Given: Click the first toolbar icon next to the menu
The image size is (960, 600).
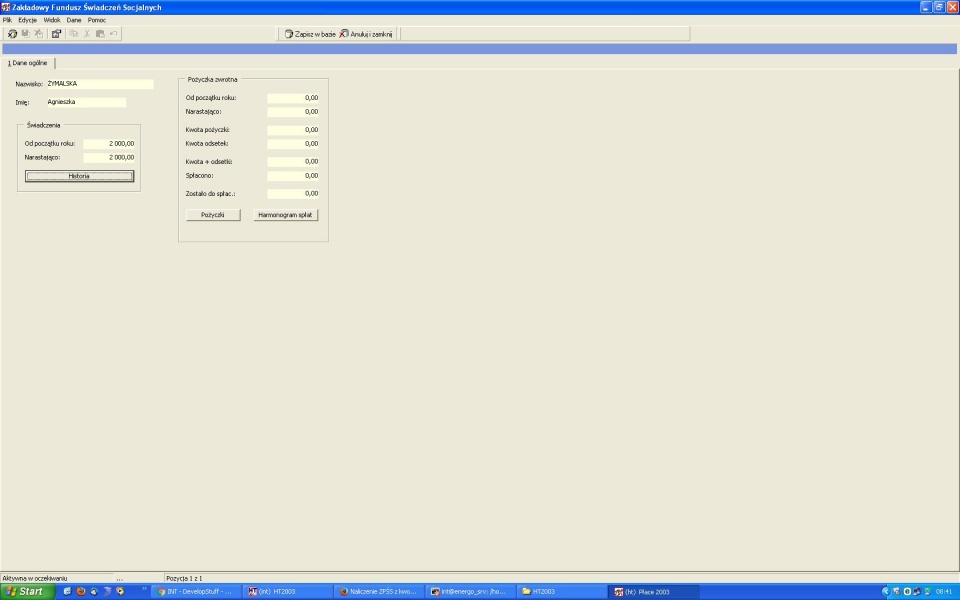Looking at the screenshot, I should point(12,34).
